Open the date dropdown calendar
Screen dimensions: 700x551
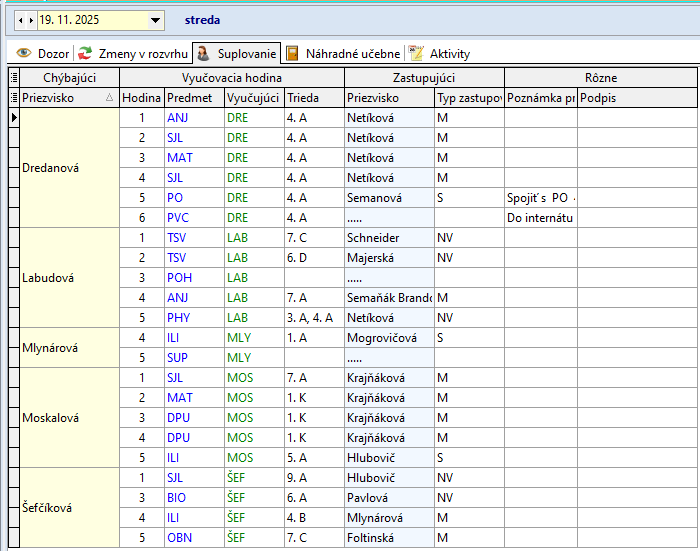[x=155, y=19]
